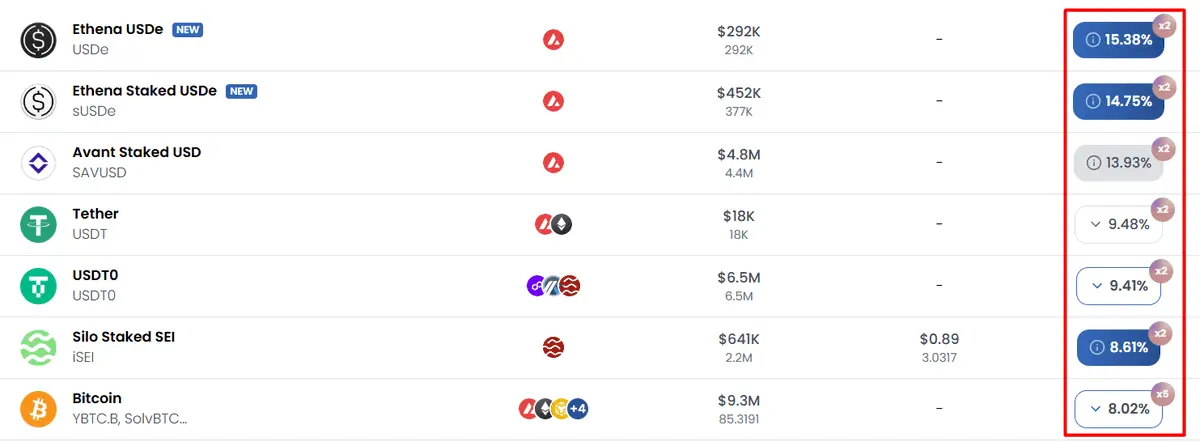Click the grey 13.93% APY button
The width and height of the screenshot is (1200, 442).
(x=1119, y=163)
